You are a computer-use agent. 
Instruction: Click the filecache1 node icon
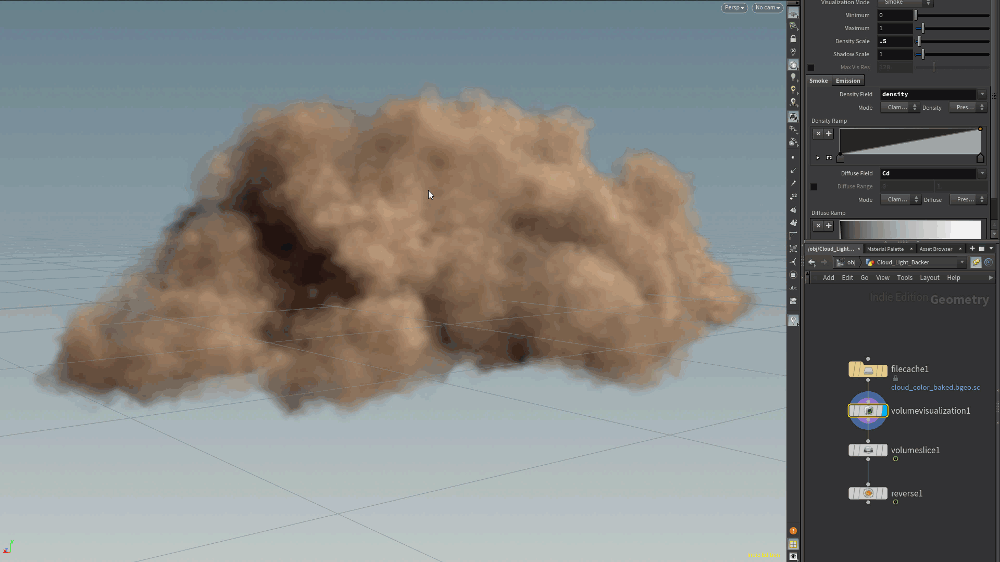868,369
